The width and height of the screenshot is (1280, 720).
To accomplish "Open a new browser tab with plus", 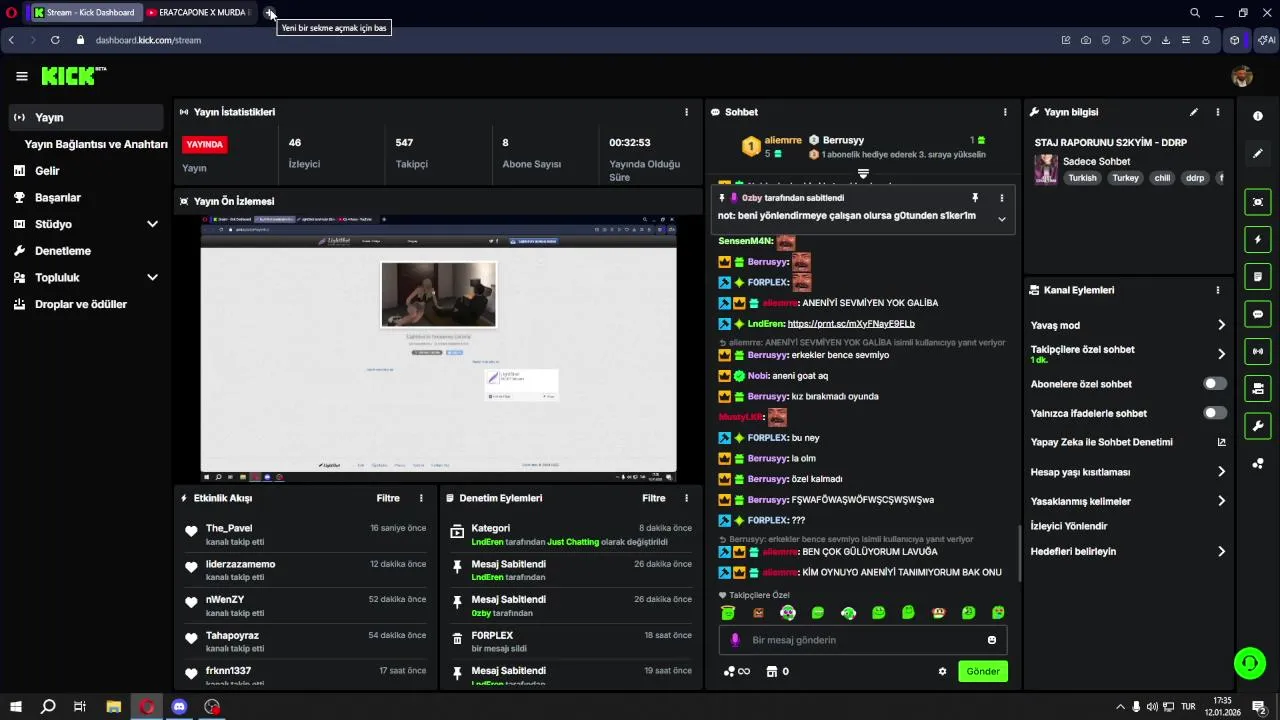I will pyautogui.click(x=270, y=12).
